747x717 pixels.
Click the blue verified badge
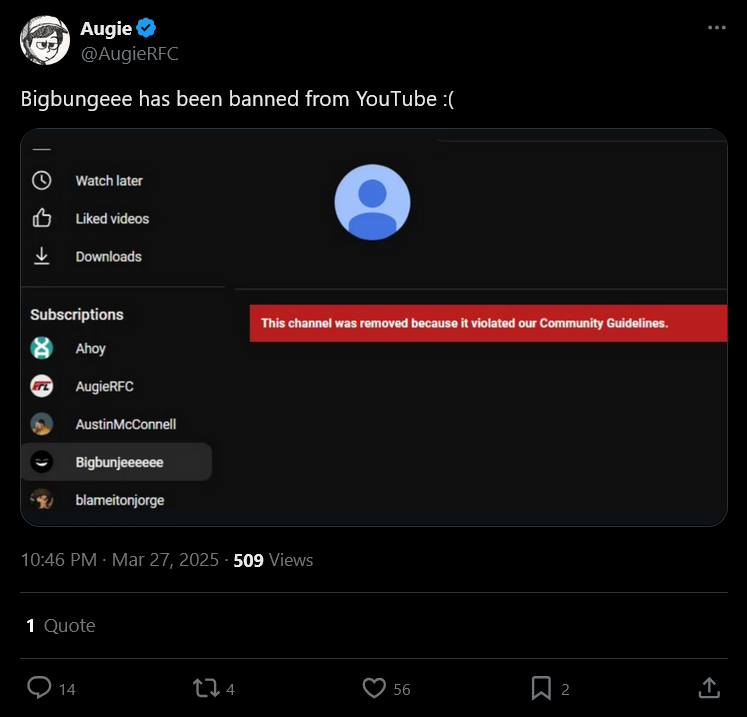146,28
